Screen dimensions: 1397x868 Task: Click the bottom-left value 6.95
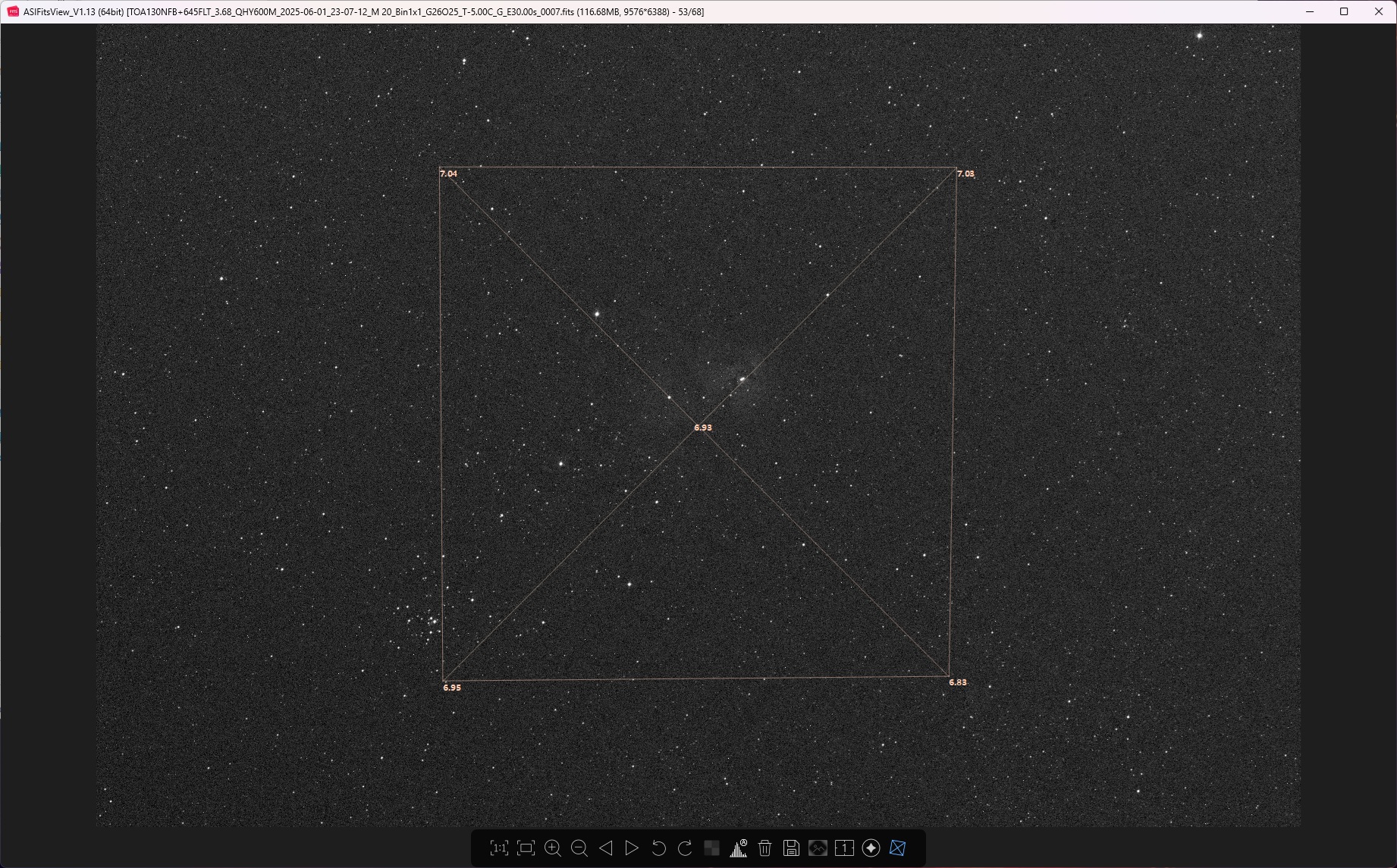pyautogui.click(x=452, y=688)
